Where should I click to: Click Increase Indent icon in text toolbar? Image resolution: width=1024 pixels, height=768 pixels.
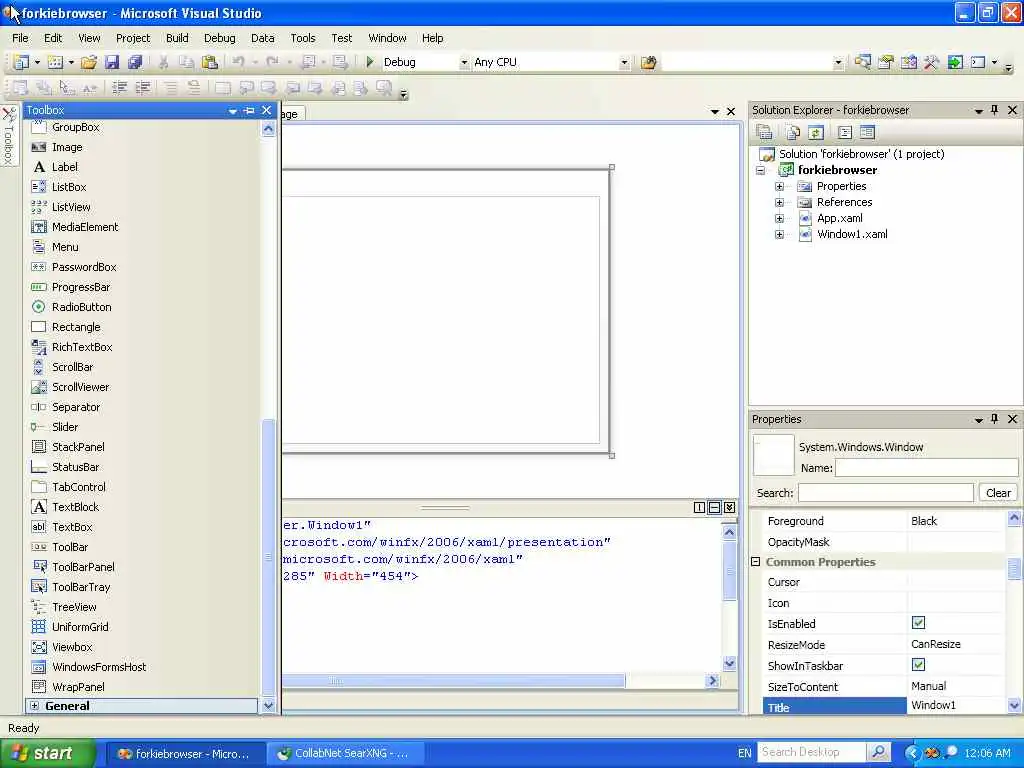point(142,88)
